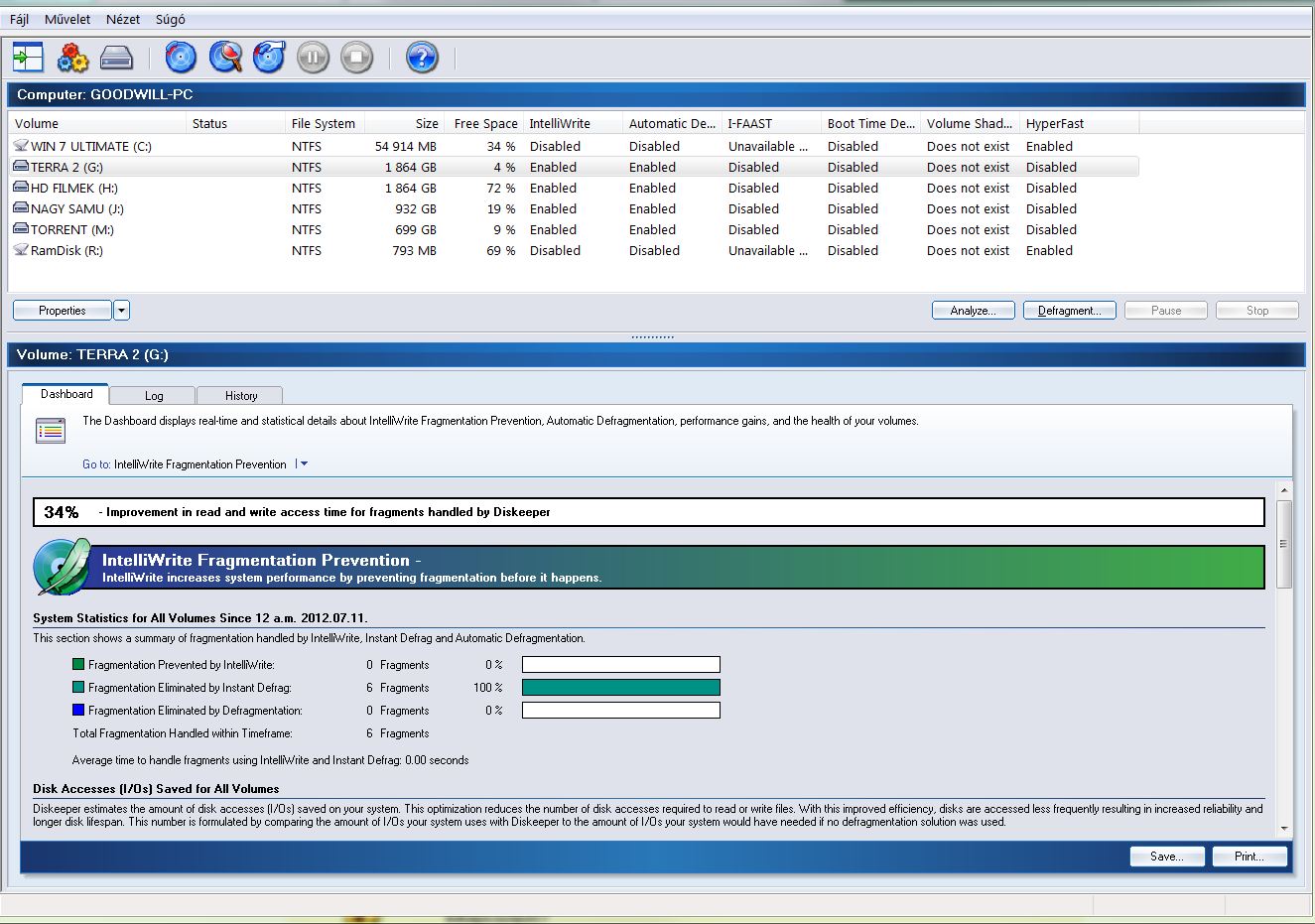The image size is (1315, 924).
Task: Sort by the Status column header
Action: 236,123
